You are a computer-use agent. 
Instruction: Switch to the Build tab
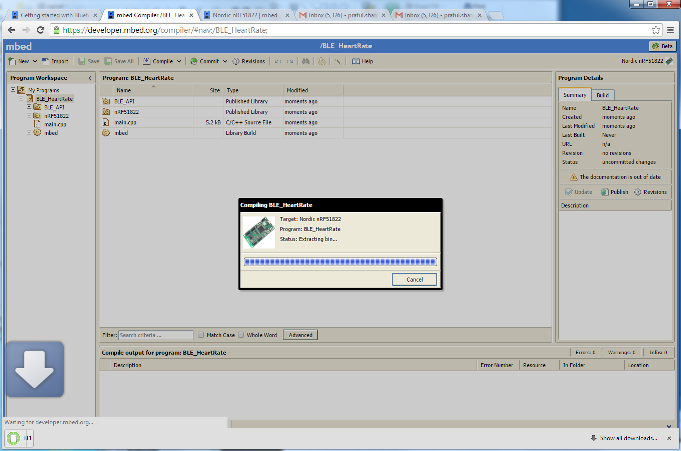pos(603,95)
